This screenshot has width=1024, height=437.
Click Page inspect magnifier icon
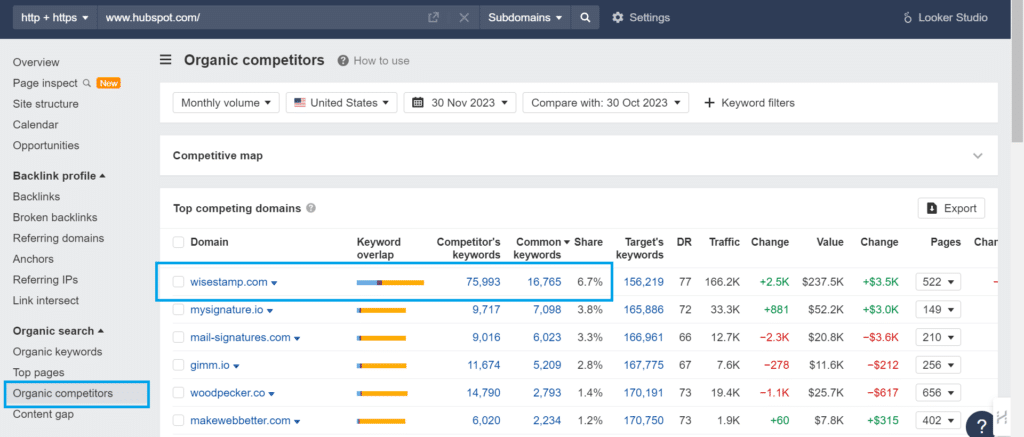[86, 83]
